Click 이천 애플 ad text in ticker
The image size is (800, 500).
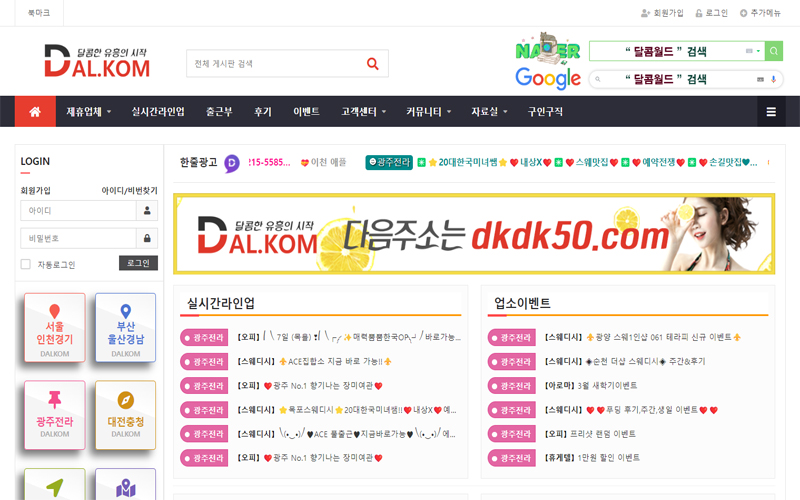tap(323, 162)
